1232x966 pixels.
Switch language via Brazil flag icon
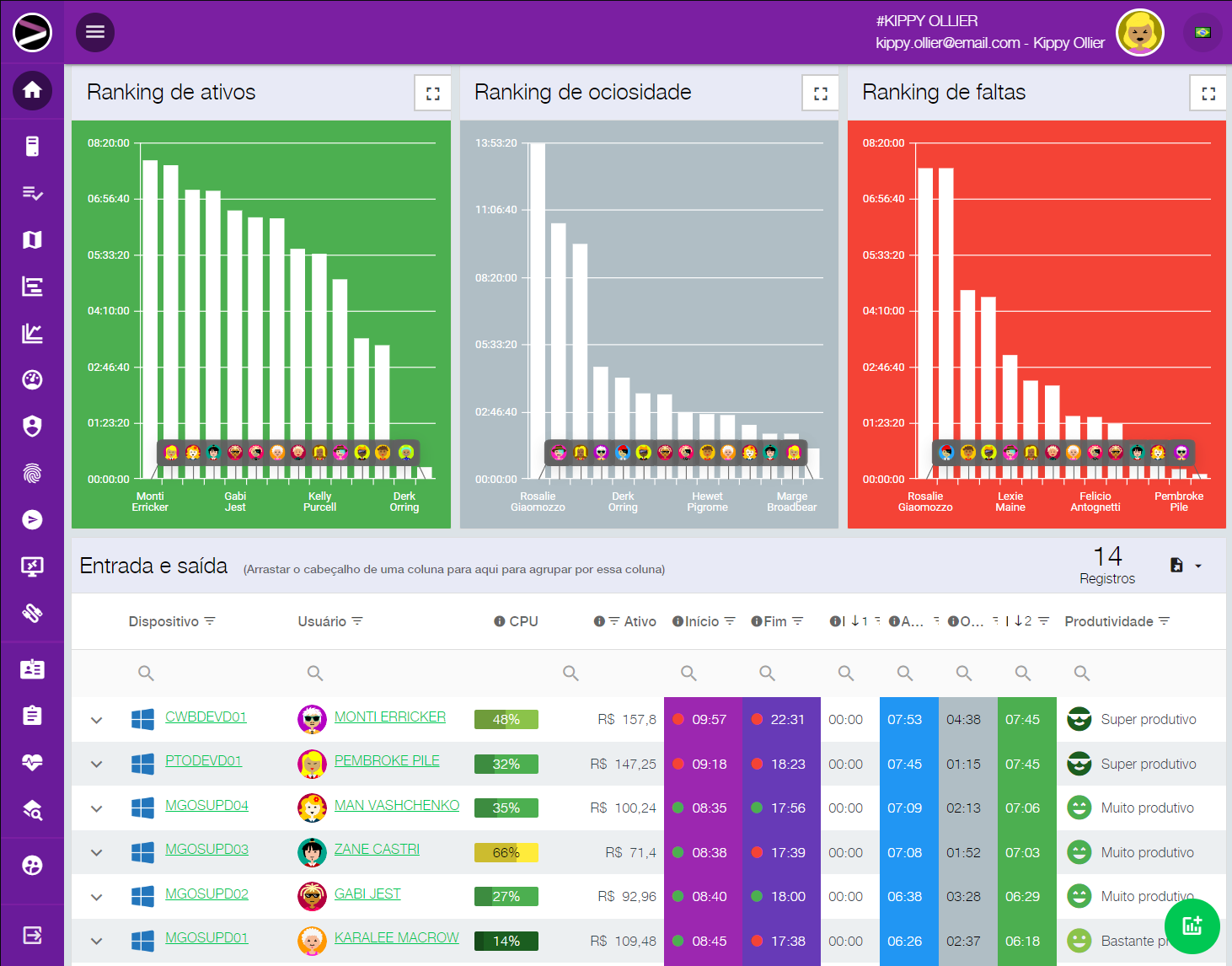pyautogui.click(x=1203, y=33)
